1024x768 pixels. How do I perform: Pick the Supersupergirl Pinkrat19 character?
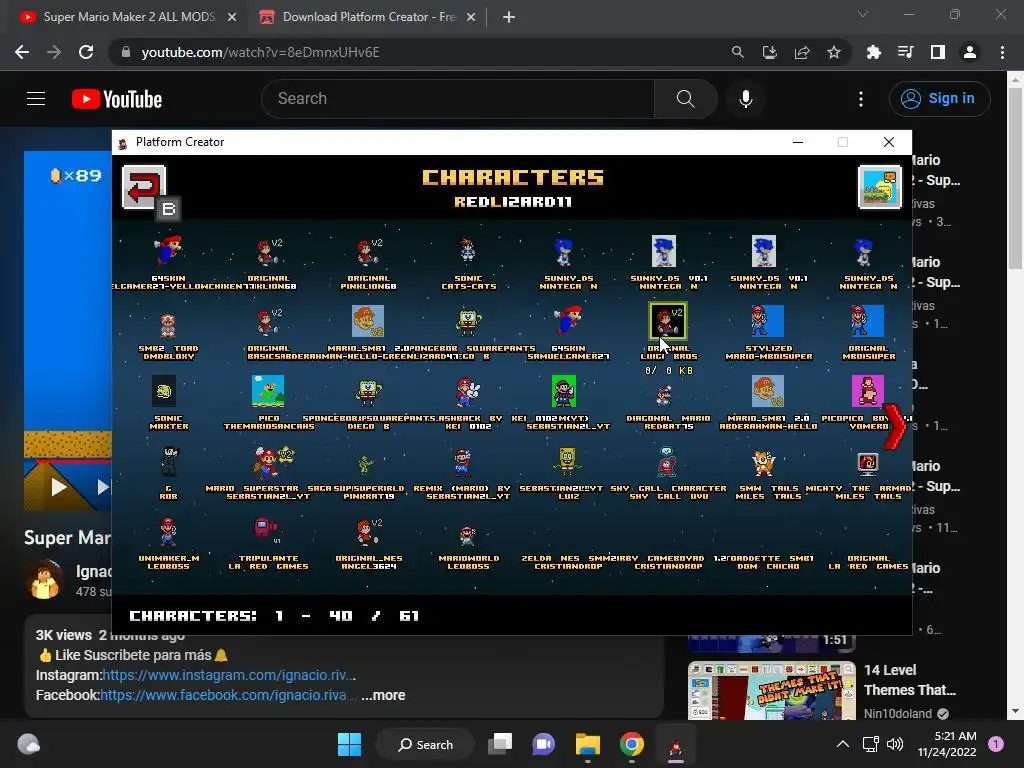coord(365,465)
